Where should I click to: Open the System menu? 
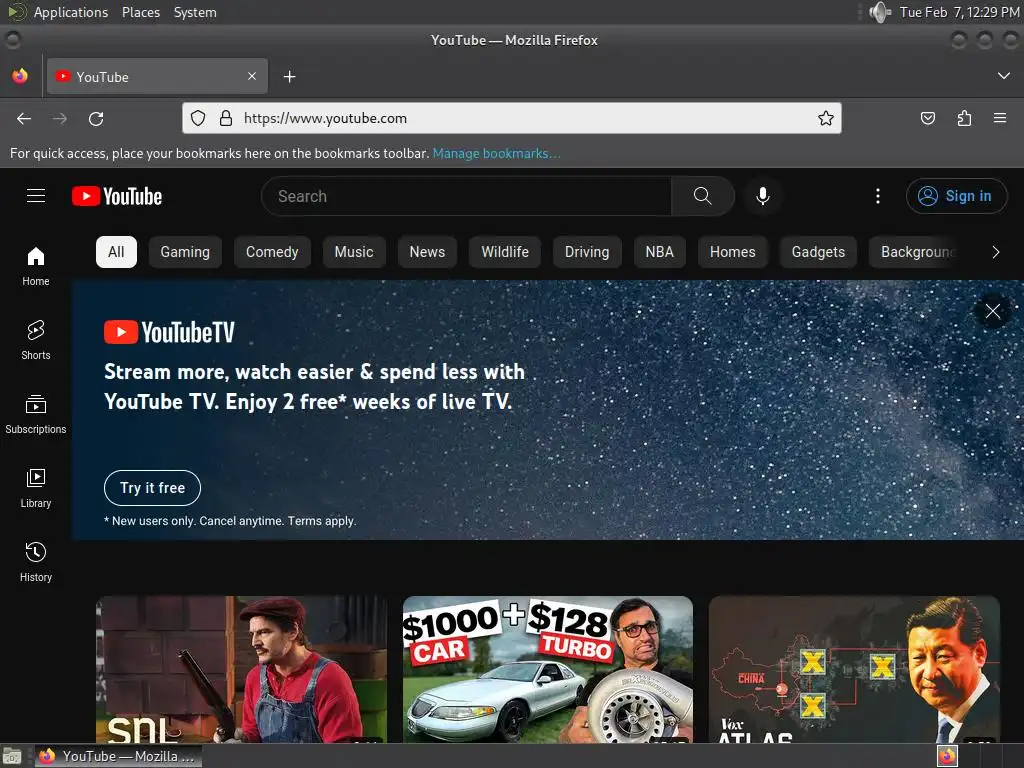pos(195,12)
